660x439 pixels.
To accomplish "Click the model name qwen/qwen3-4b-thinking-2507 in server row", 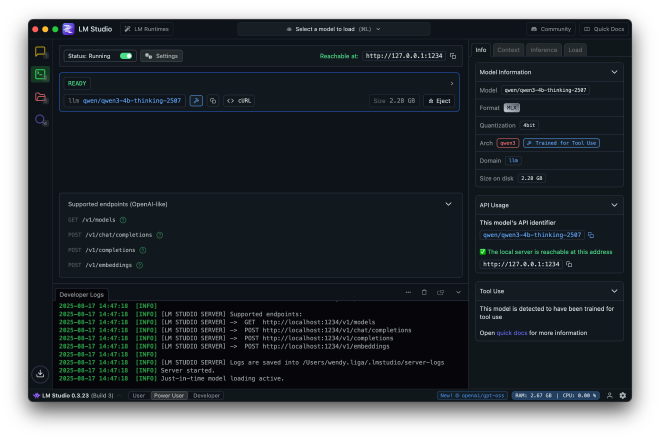I will coord(131,101).
